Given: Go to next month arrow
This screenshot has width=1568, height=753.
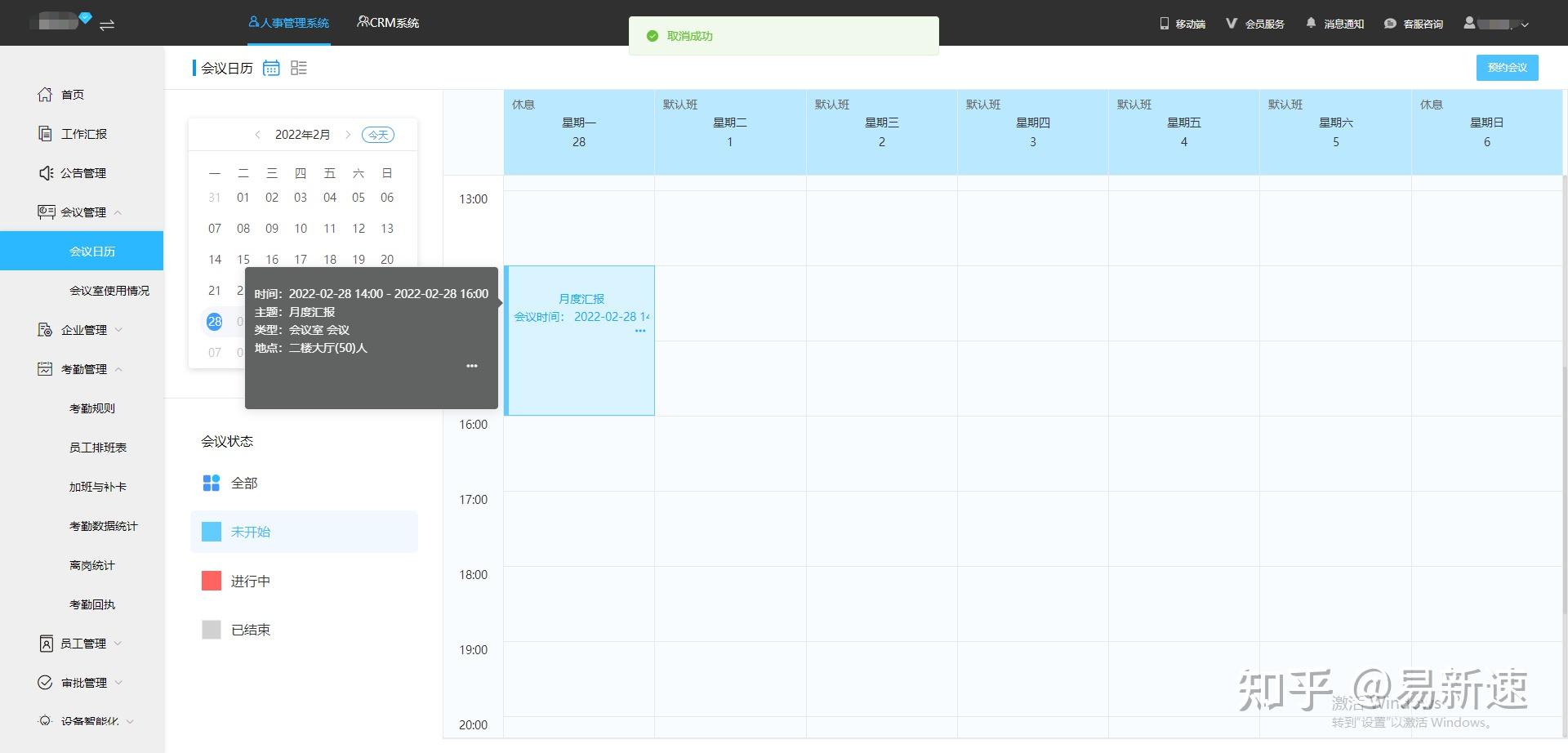Looking at the screenshot, I should pos(348,135).
